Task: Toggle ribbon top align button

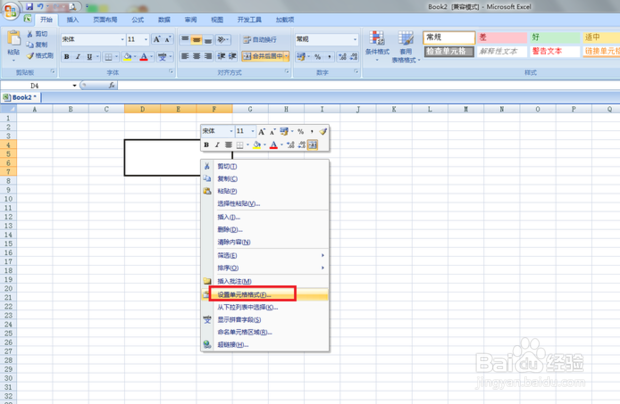Action: 185,39
